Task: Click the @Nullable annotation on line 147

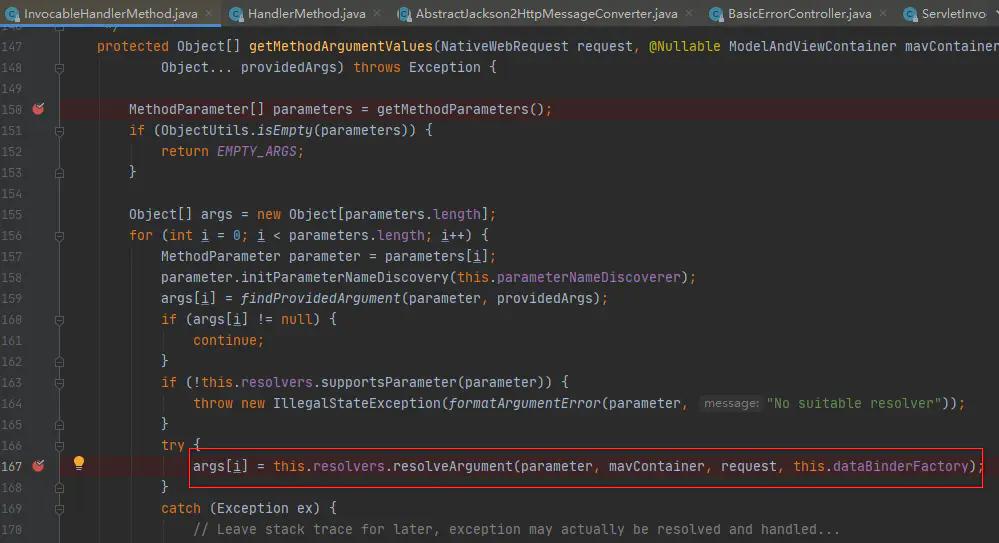Action: coord(684,47)
